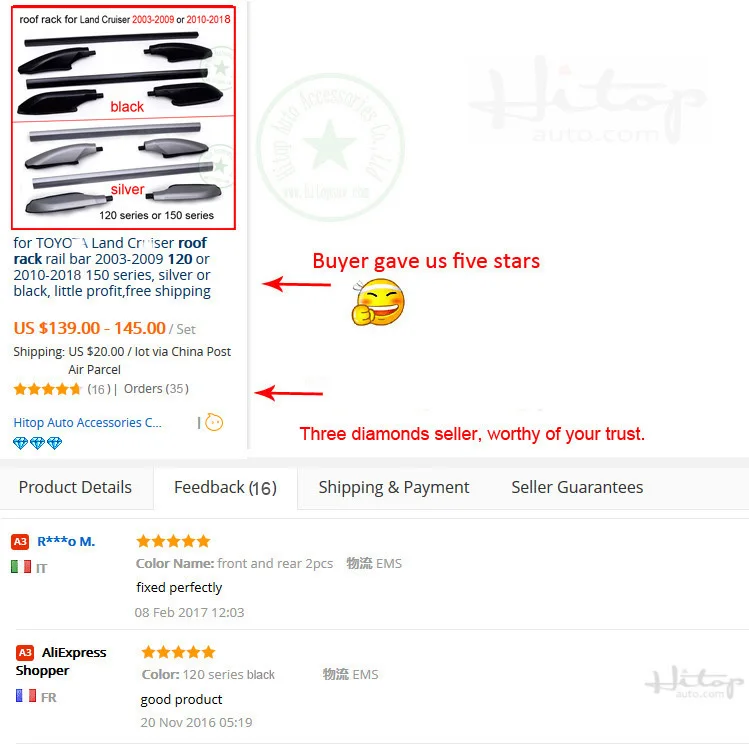Click reviewer name R***o M.
This screenshot has height=753, width=749.
pyautogui.click(x=66, y=542)
